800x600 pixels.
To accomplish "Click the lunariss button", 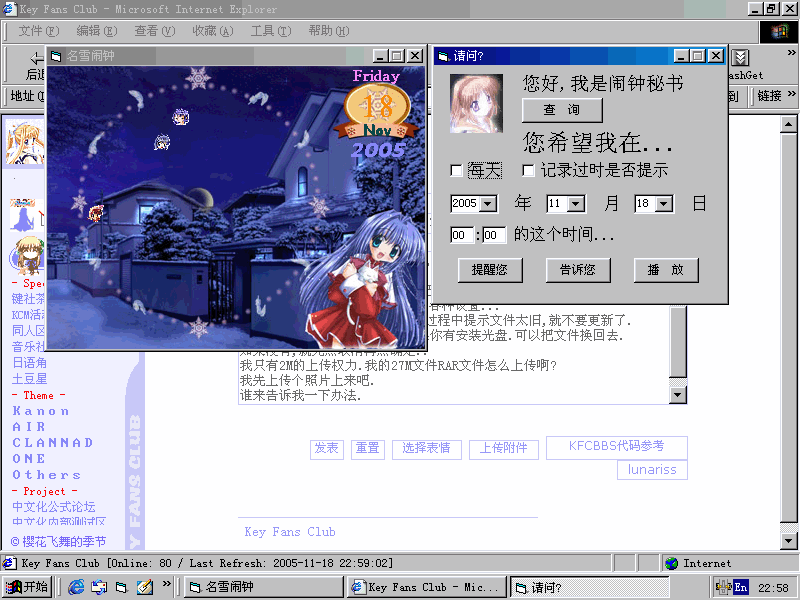I will coord(652,470).
